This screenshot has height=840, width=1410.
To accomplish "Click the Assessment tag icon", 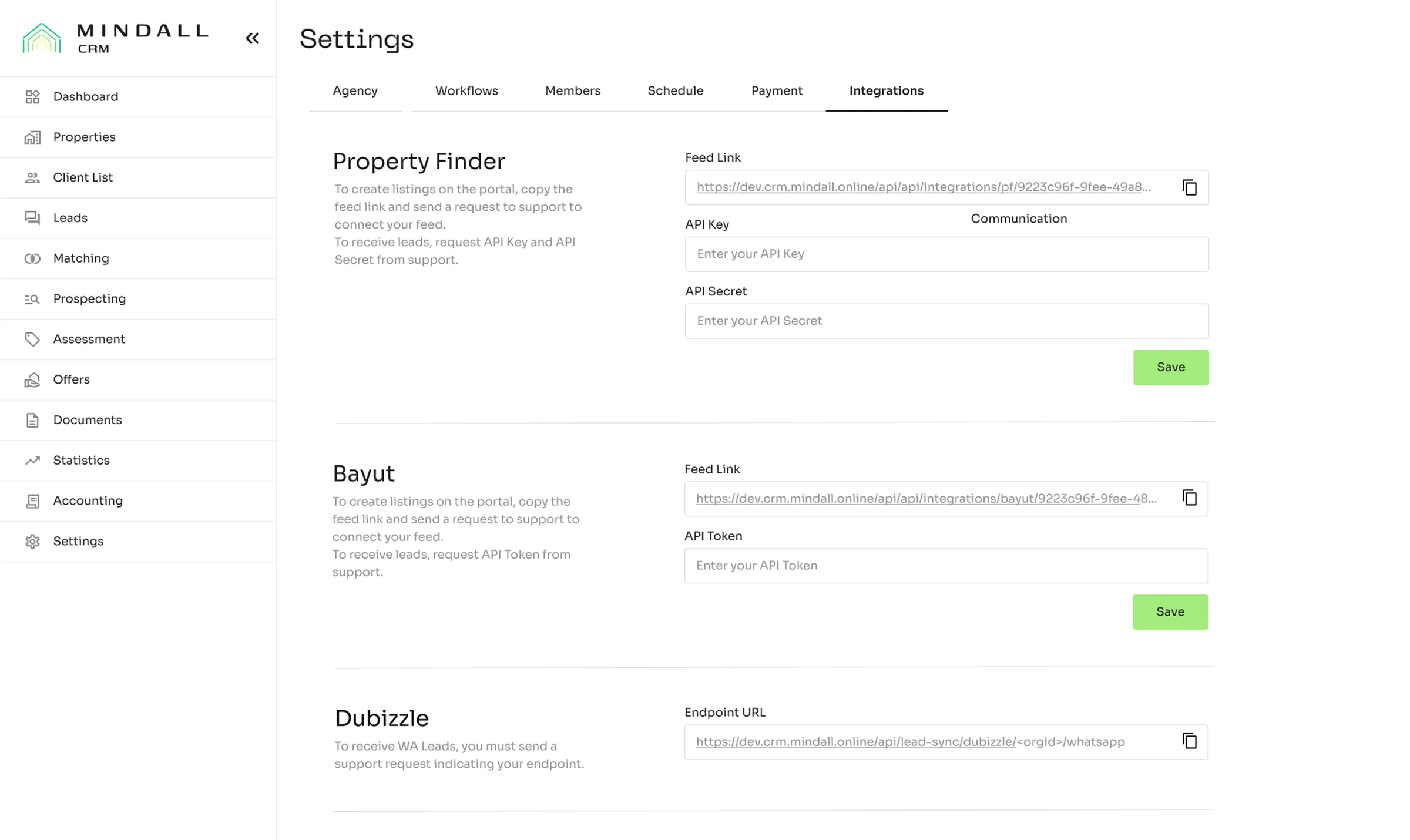I will click(x=33, y=340).
